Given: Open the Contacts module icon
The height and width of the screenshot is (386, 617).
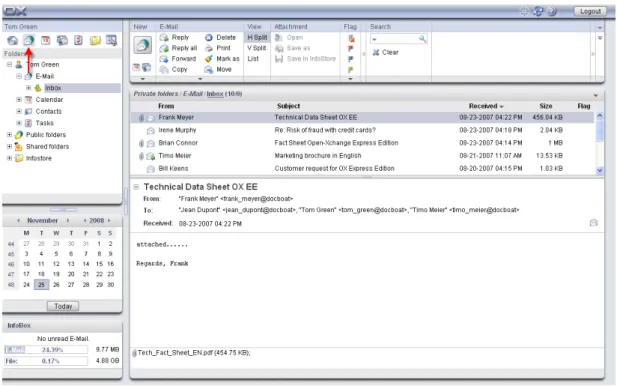Looking at the screenshot, I should pos(62,40).
